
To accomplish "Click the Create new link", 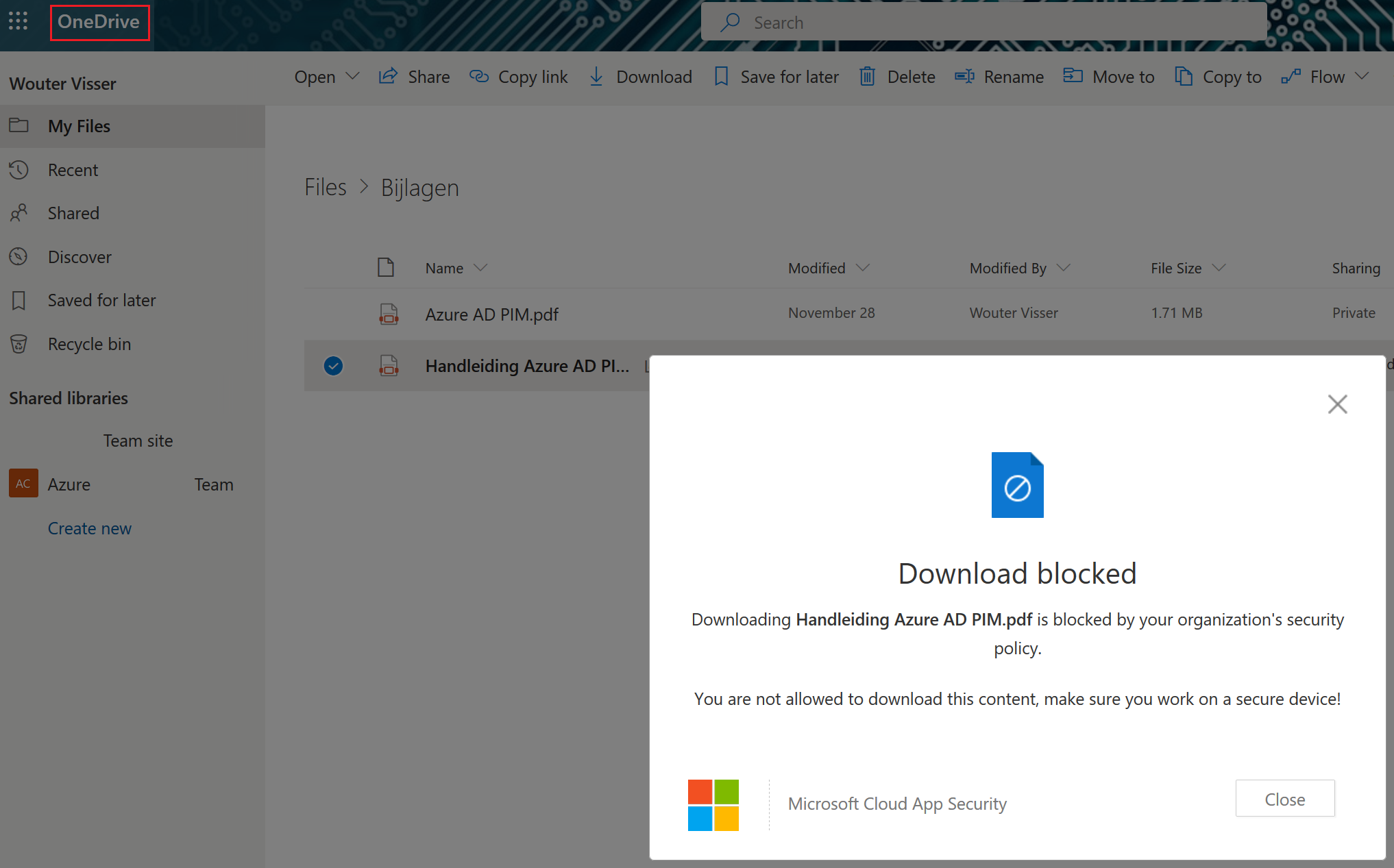I will (89, 528).
